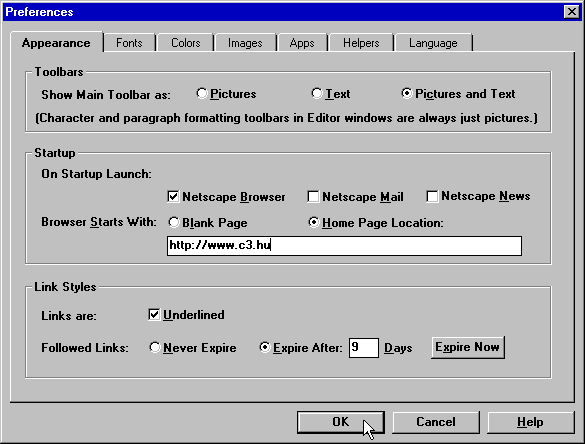Image resolution: width=585 pixels, height=444 pixels.
Task: Open the Colors tab
Action: [185, 43]
